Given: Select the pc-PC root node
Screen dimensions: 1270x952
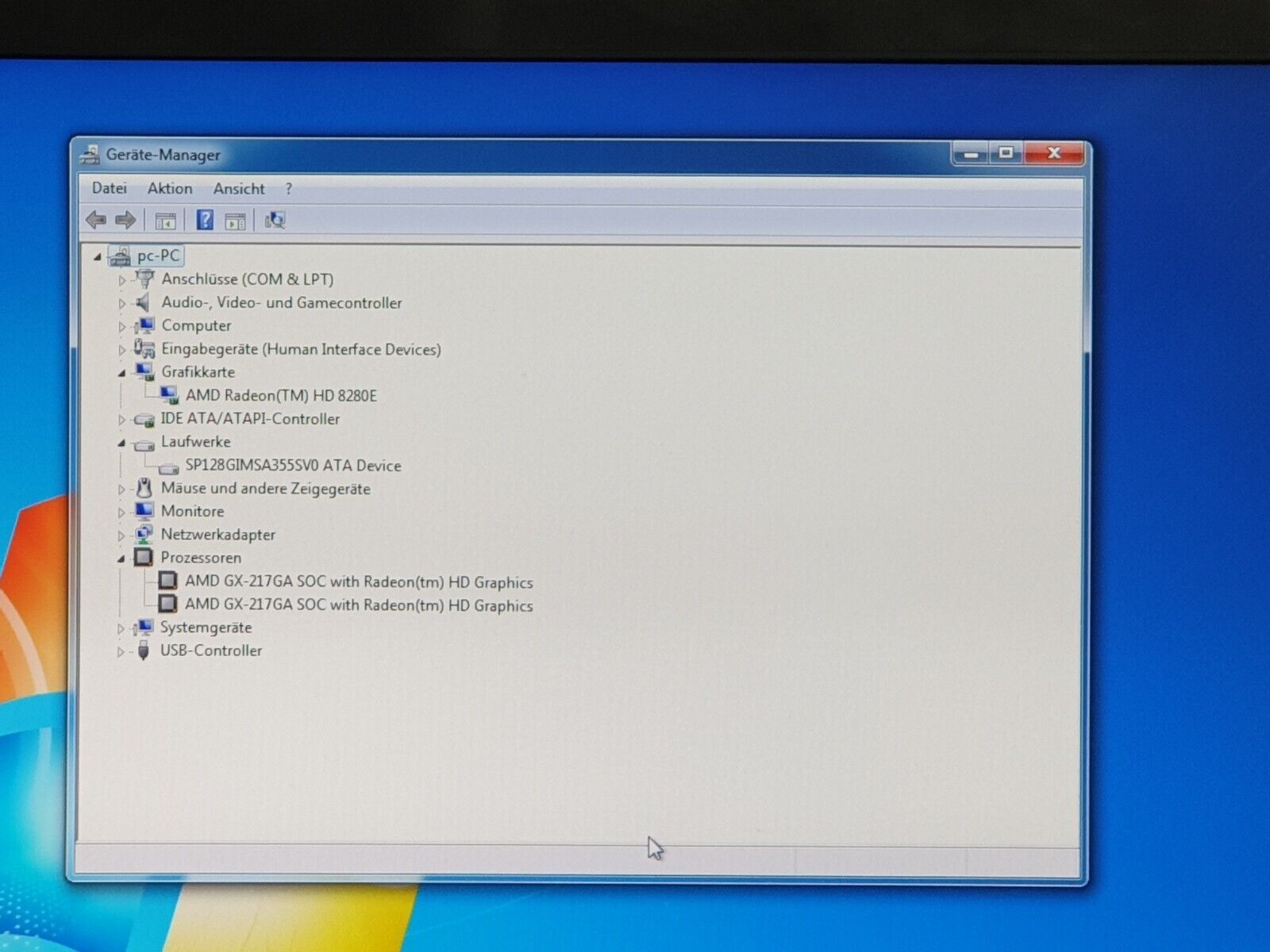Looking at the screenshot, I should [158, 255].
